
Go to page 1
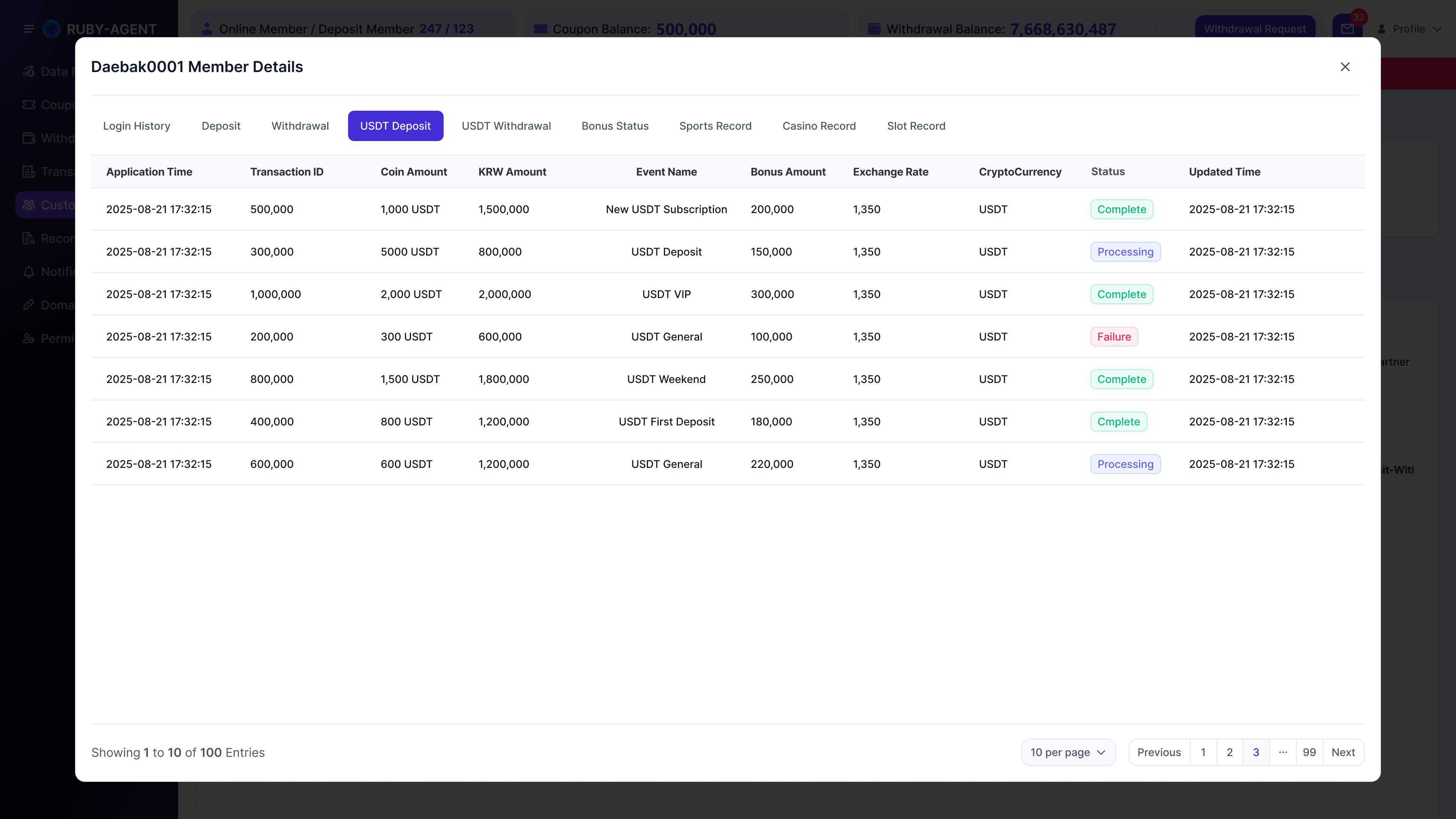pyautogui.click(x=1203, y=752)
